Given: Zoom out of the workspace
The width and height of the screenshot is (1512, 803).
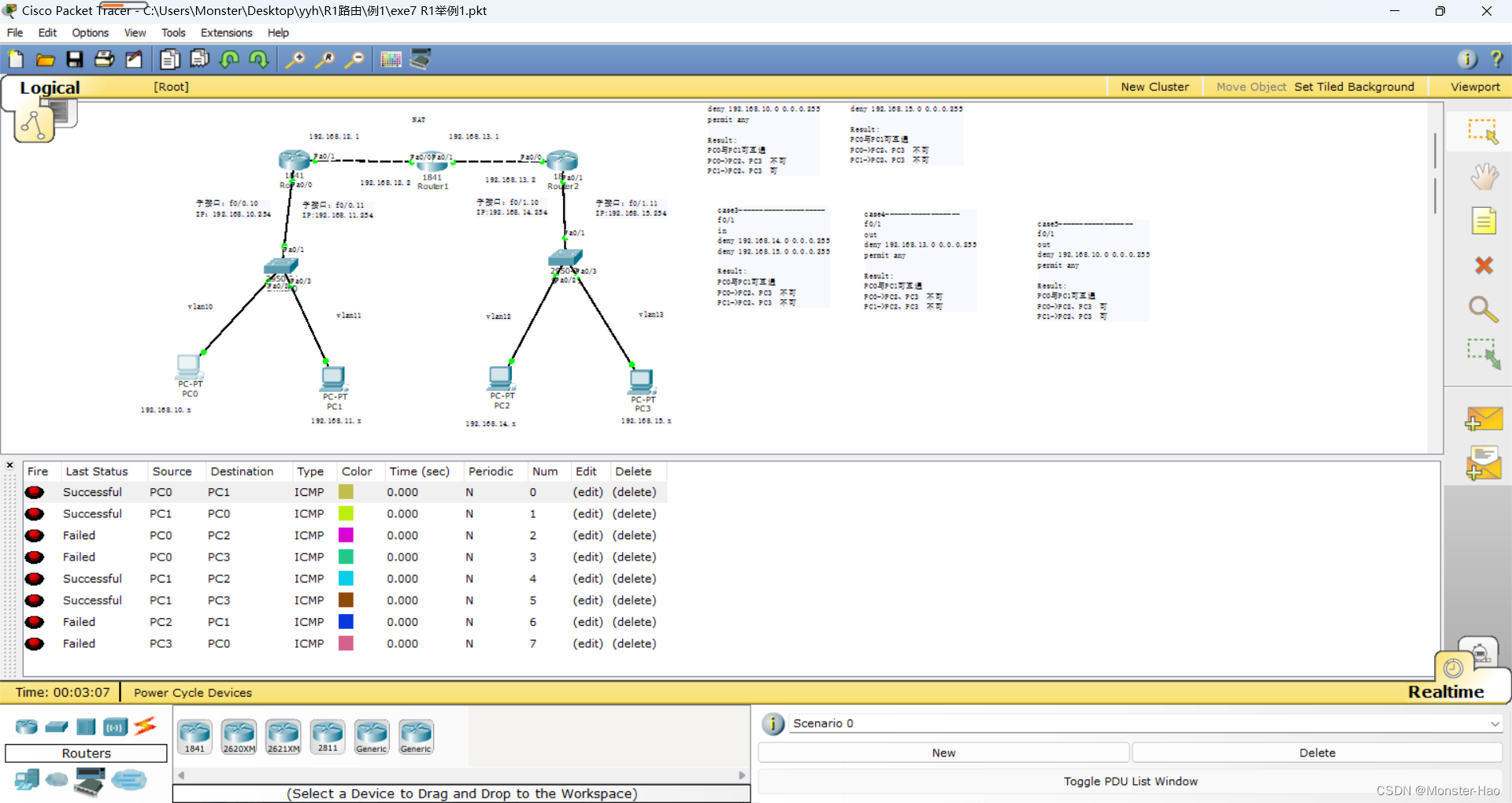Looking at the screenshot, I should (355, 60).
